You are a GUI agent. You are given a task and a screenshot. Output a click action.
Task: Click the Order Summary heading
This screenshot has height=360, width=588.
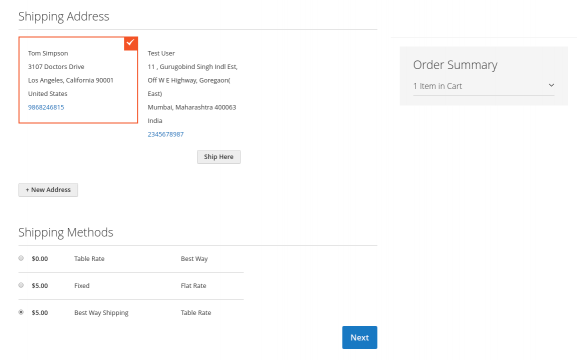click(455, 65)
